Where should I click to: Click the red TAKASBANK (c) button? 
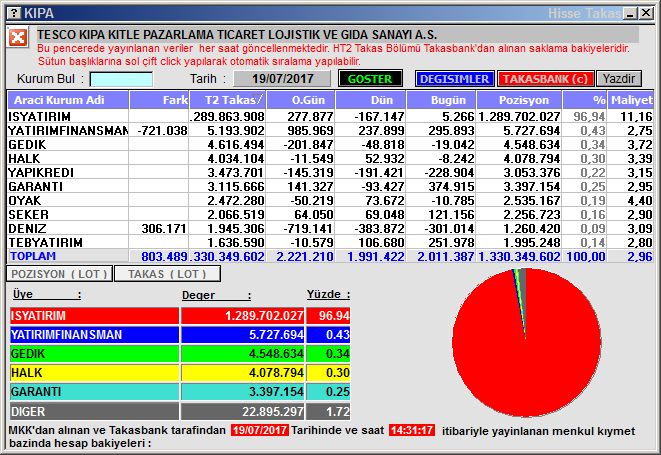[x=545, y=78]
